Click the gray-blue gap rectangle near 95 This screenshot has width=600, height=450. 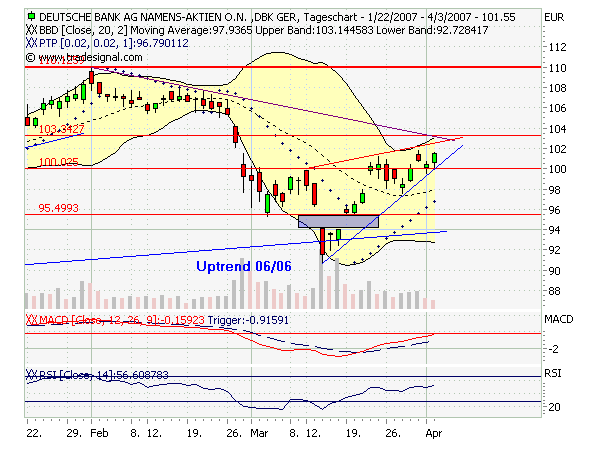pyautogui.click(x=337, y=221)
